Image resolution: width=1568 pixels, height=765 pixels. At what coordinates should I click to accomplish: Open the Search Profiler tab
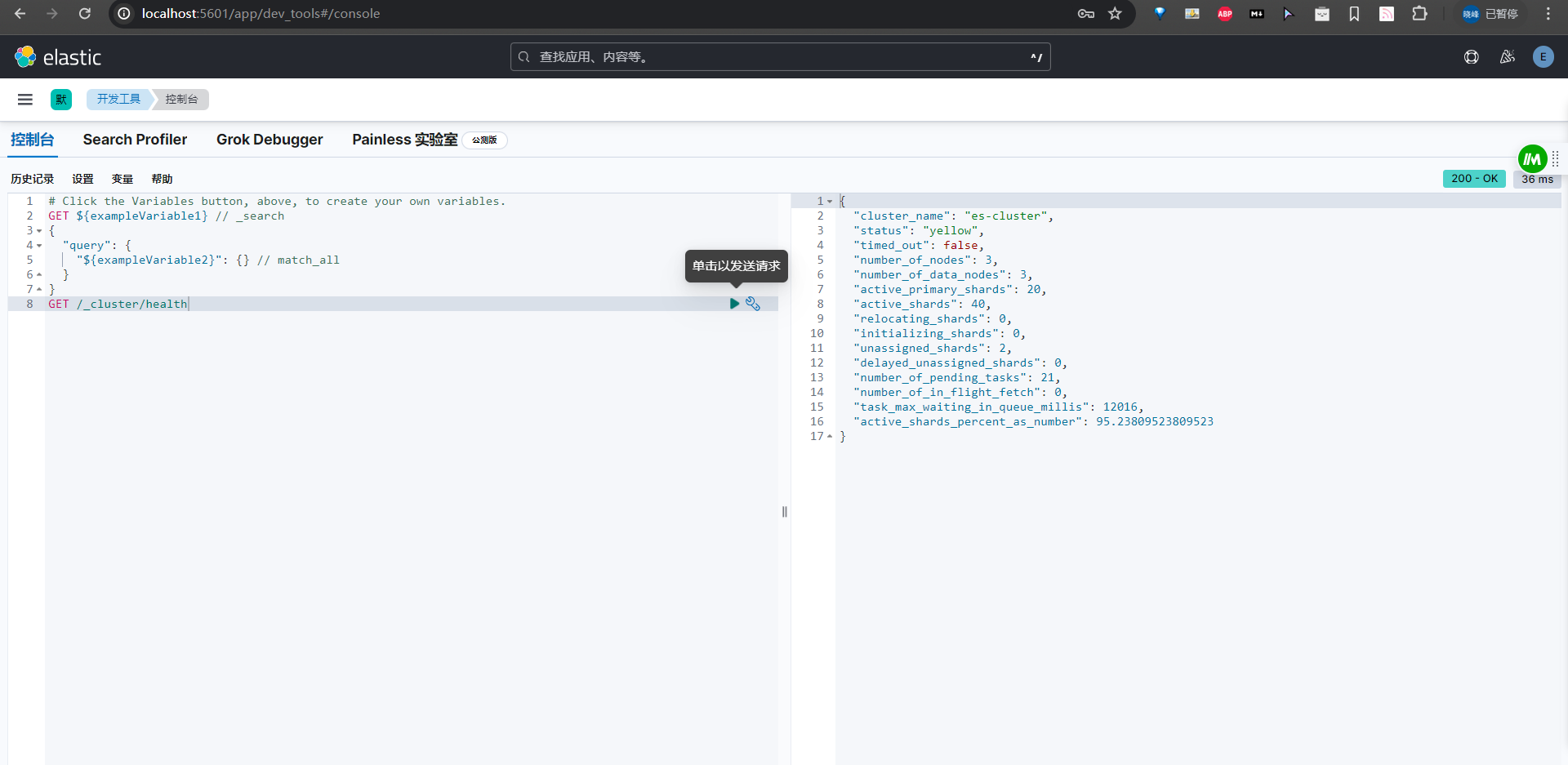pyautogui.click(x=135, y=140)
